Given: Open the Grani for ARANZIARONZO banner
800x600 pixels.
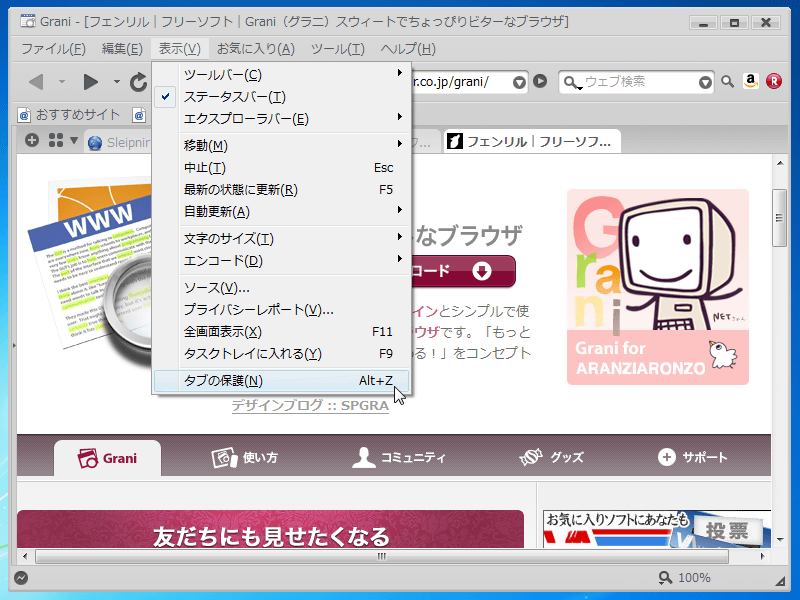Looking at the screenshot, I should (658, 287).
